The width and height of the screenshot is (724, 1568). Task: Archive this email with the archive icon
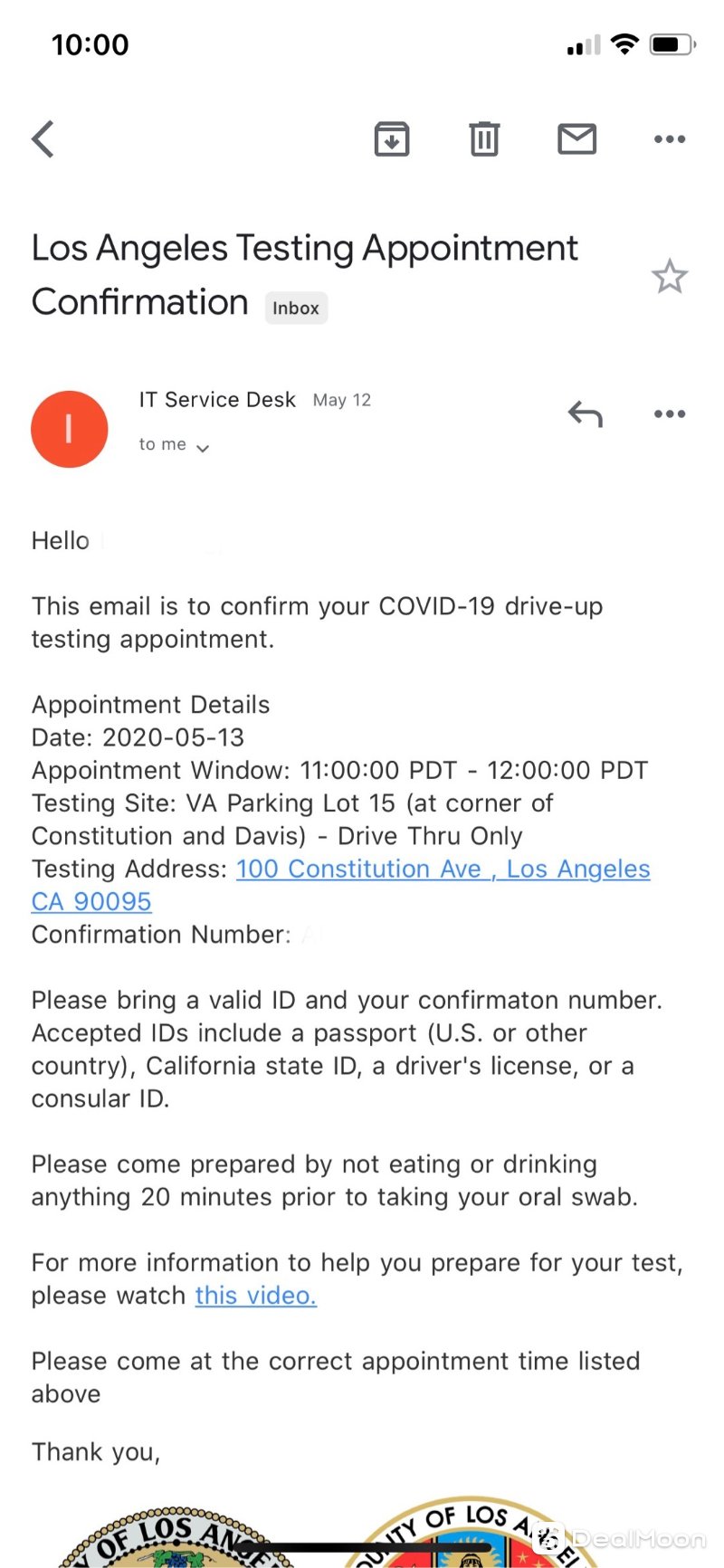(392, 139)
